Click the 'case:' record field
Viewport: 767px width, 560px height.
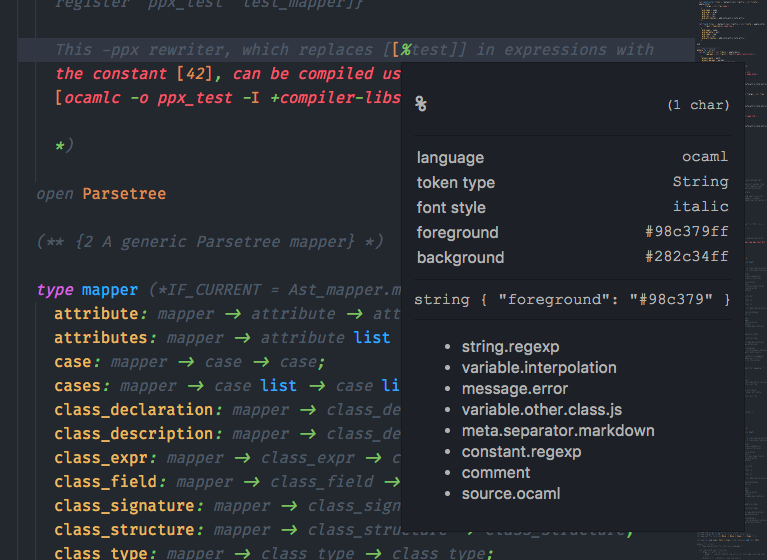pos(77,362)
